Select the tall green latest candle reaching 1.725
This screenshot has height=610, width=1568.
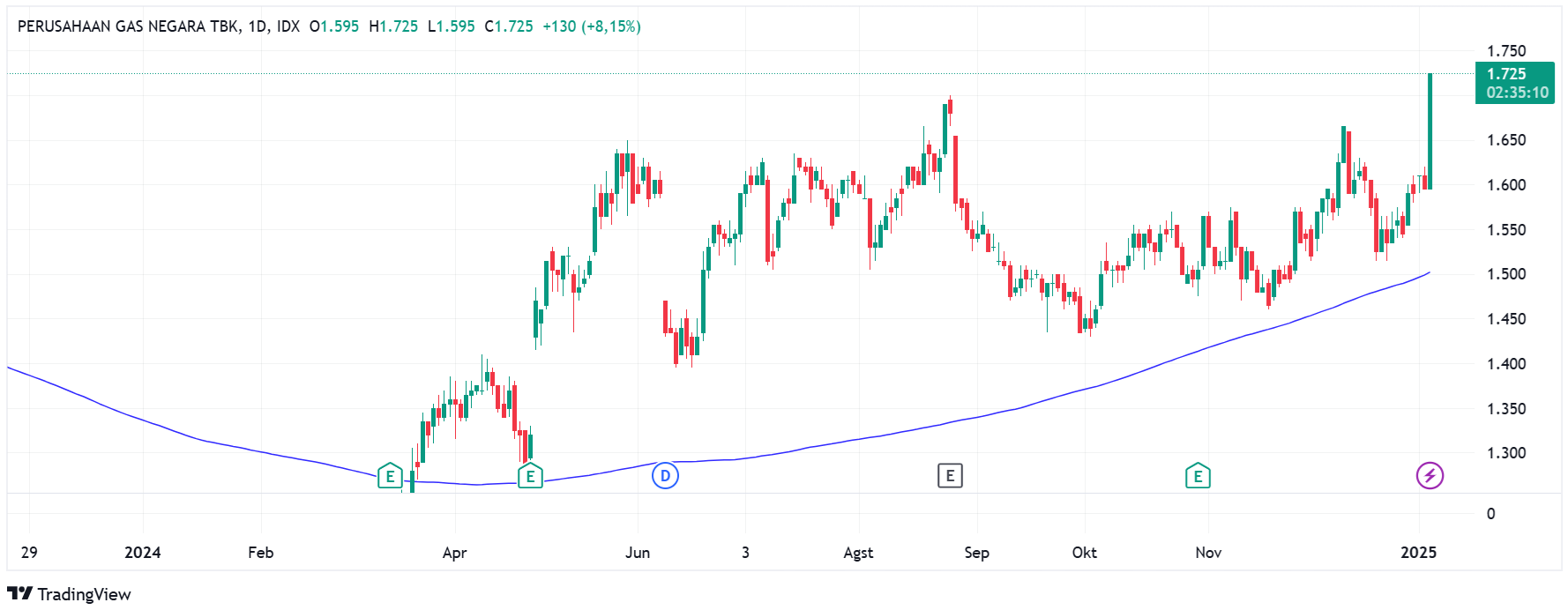point(1430,132)
